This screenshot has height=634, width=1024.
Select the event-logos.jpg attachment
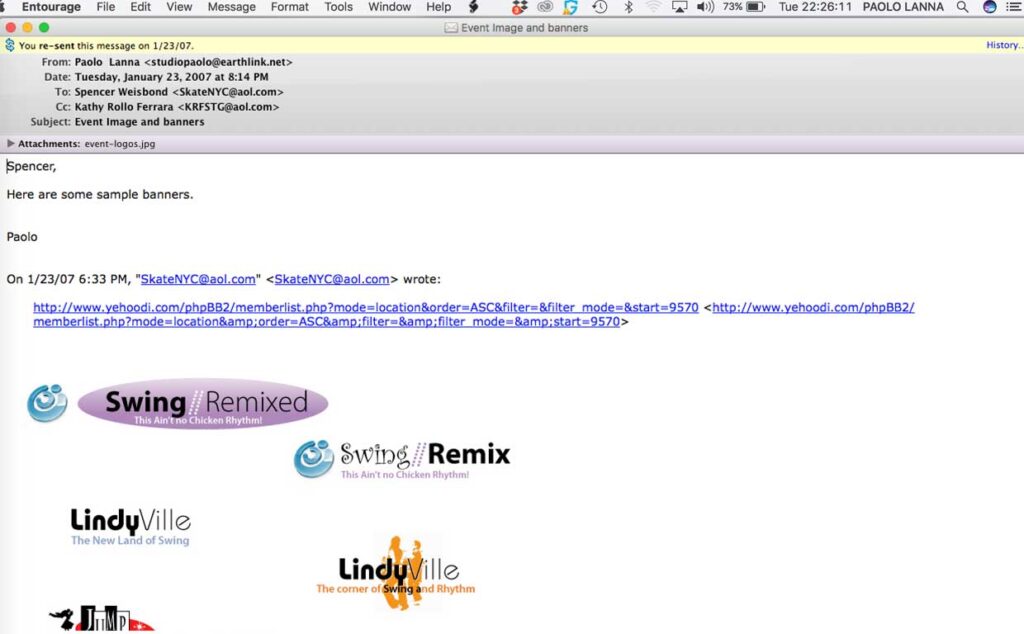click(x=119, y=144)
